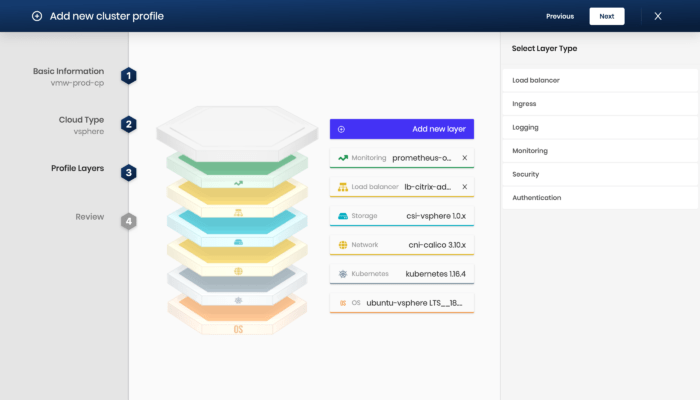Click the plus icon beside Add new cluster profile

[x=37, y=16]
